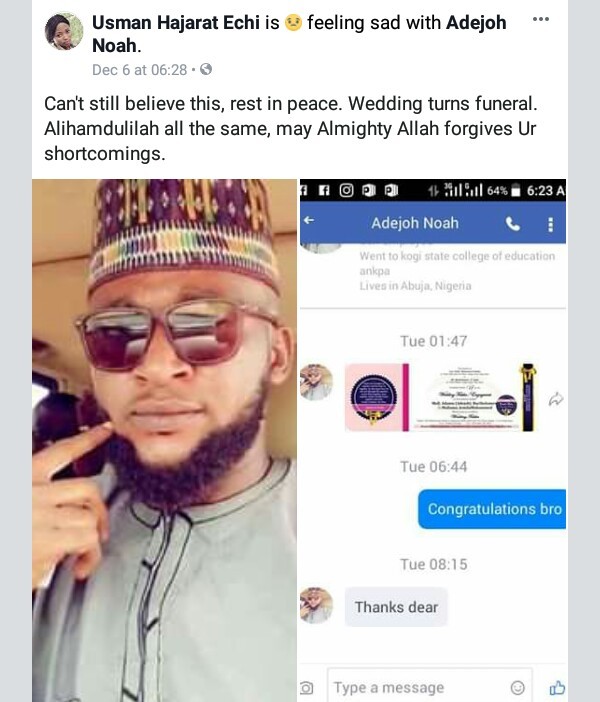The width and height of the screenshot is (600, 702).
Task: Tap the 'Congratulations bro' message bubble
Action: [x=494, y=509]
